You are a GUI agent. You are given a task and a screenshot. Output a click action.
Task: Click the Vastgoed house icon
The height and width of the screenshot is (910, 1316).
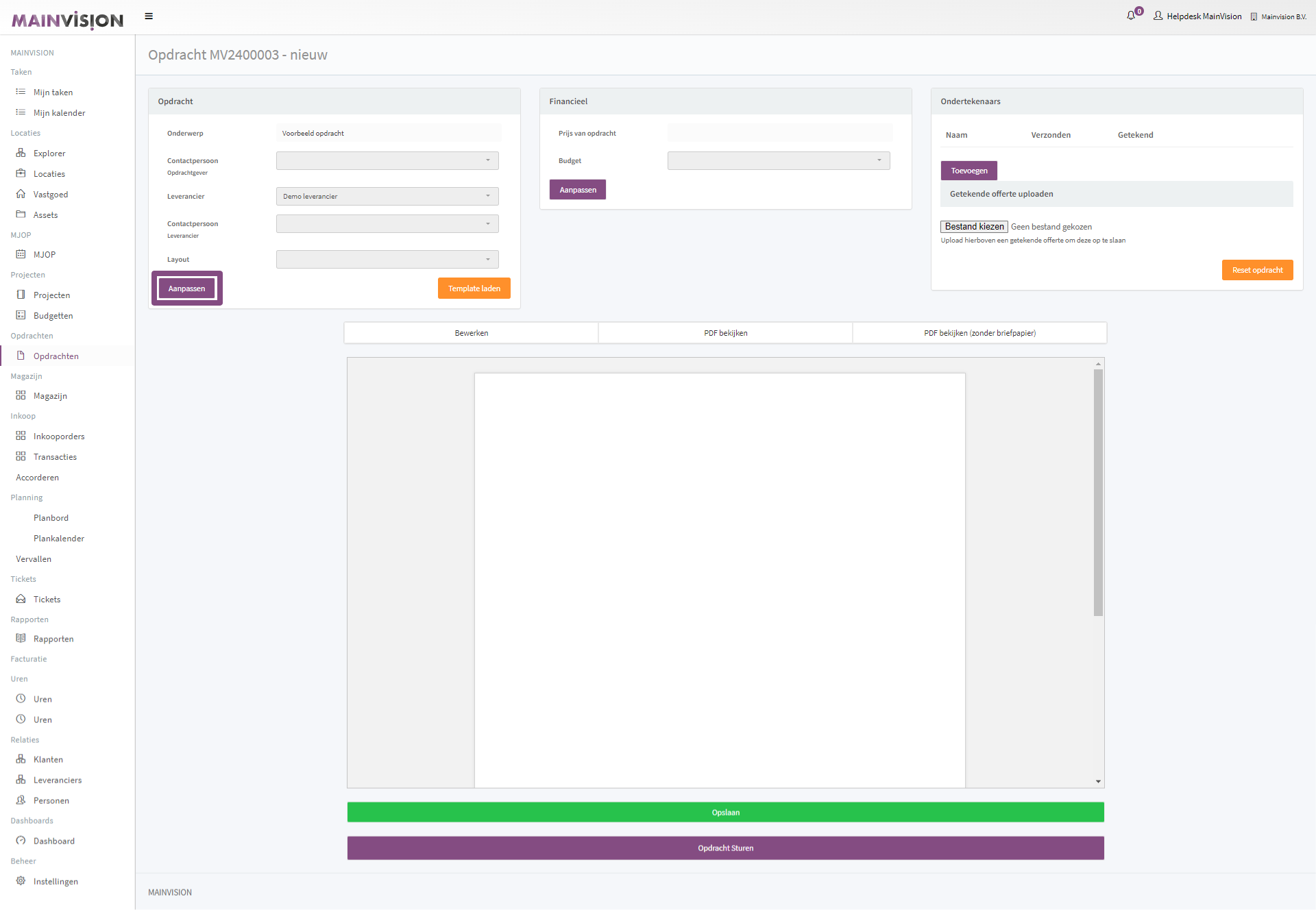[x=21, y=194]
